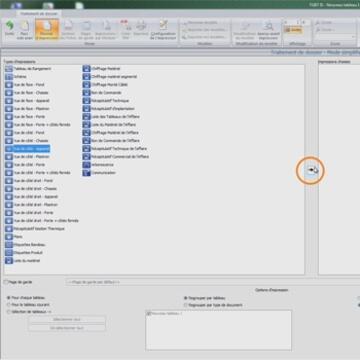Select the Schéma print type icon
The width and height of the screenshot is (360, 360).
tap(9, 77)
